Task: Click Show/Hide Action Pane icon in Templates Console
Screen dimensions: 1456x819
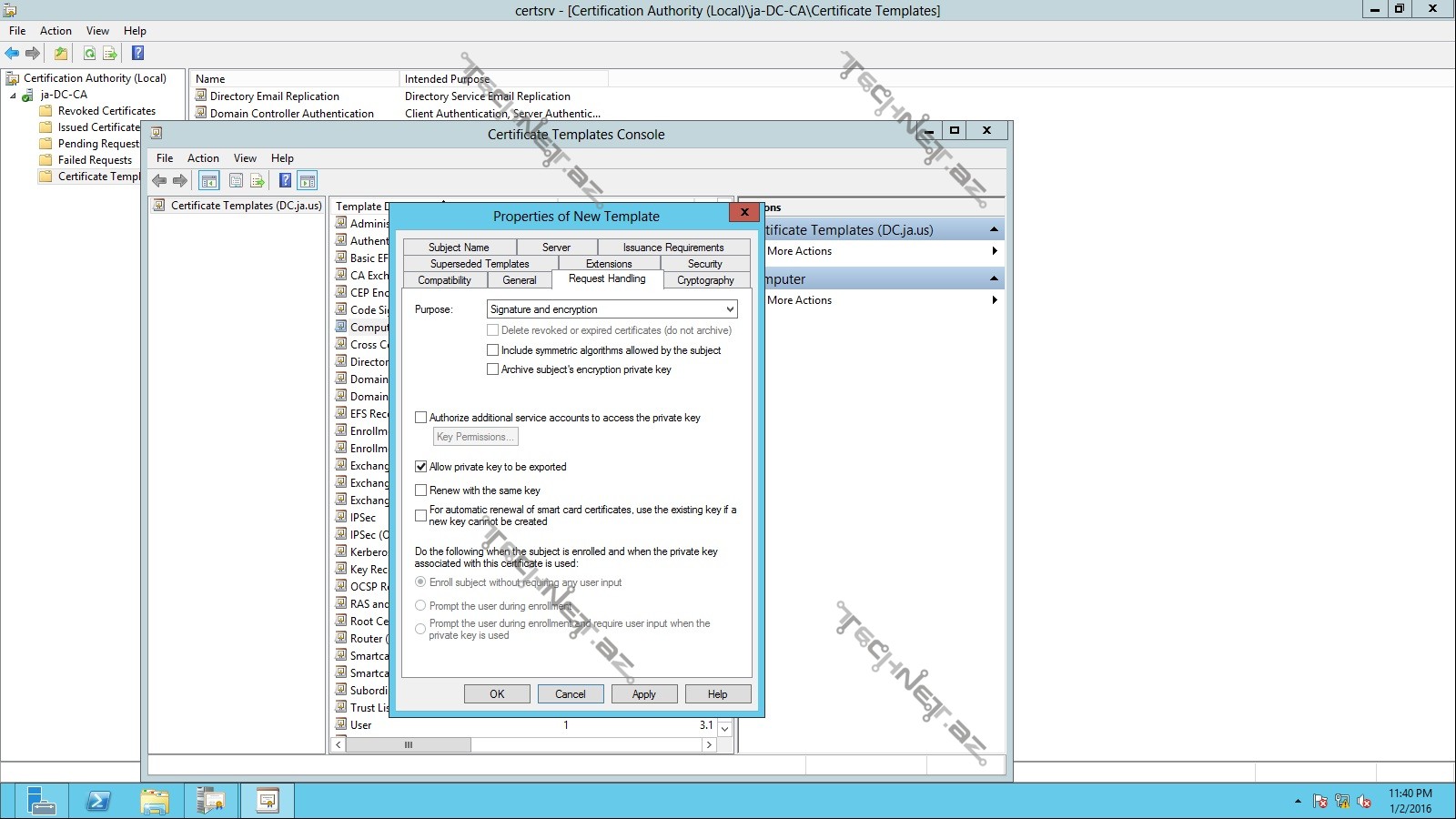Action: [x=308, y=181]
